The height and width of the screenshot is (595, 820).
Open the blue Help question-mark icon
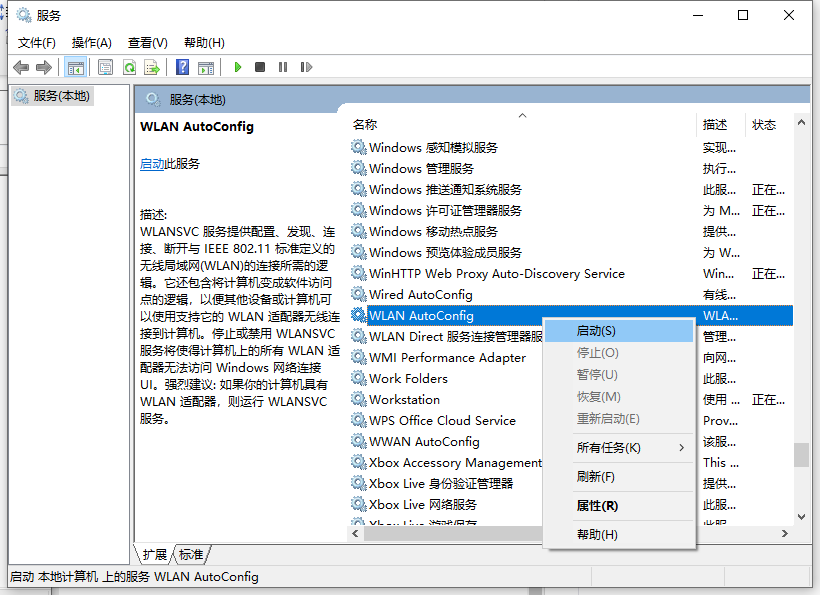[183, 67]
